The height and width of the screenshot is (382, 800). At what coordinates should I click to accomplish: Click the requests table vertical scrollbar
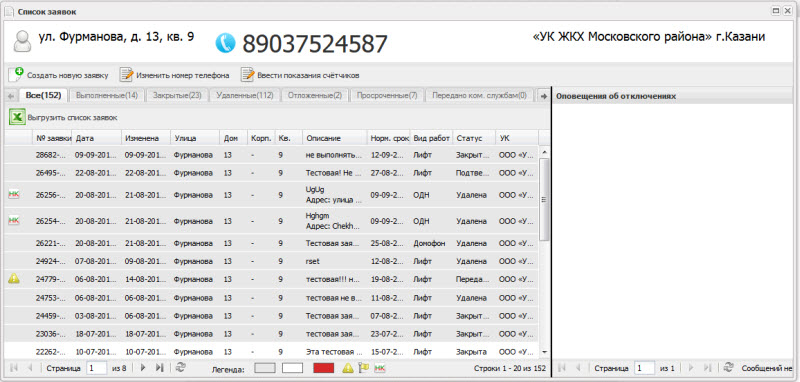click(544, 200)
